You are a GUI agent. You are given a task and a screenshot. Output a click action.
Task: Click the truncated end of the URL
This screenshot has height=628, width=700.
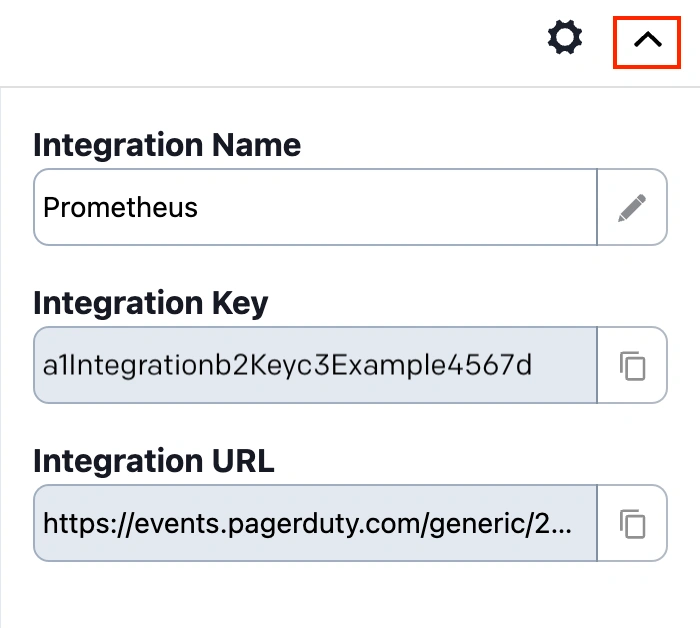pyautogui.click(x=560, y=523)
